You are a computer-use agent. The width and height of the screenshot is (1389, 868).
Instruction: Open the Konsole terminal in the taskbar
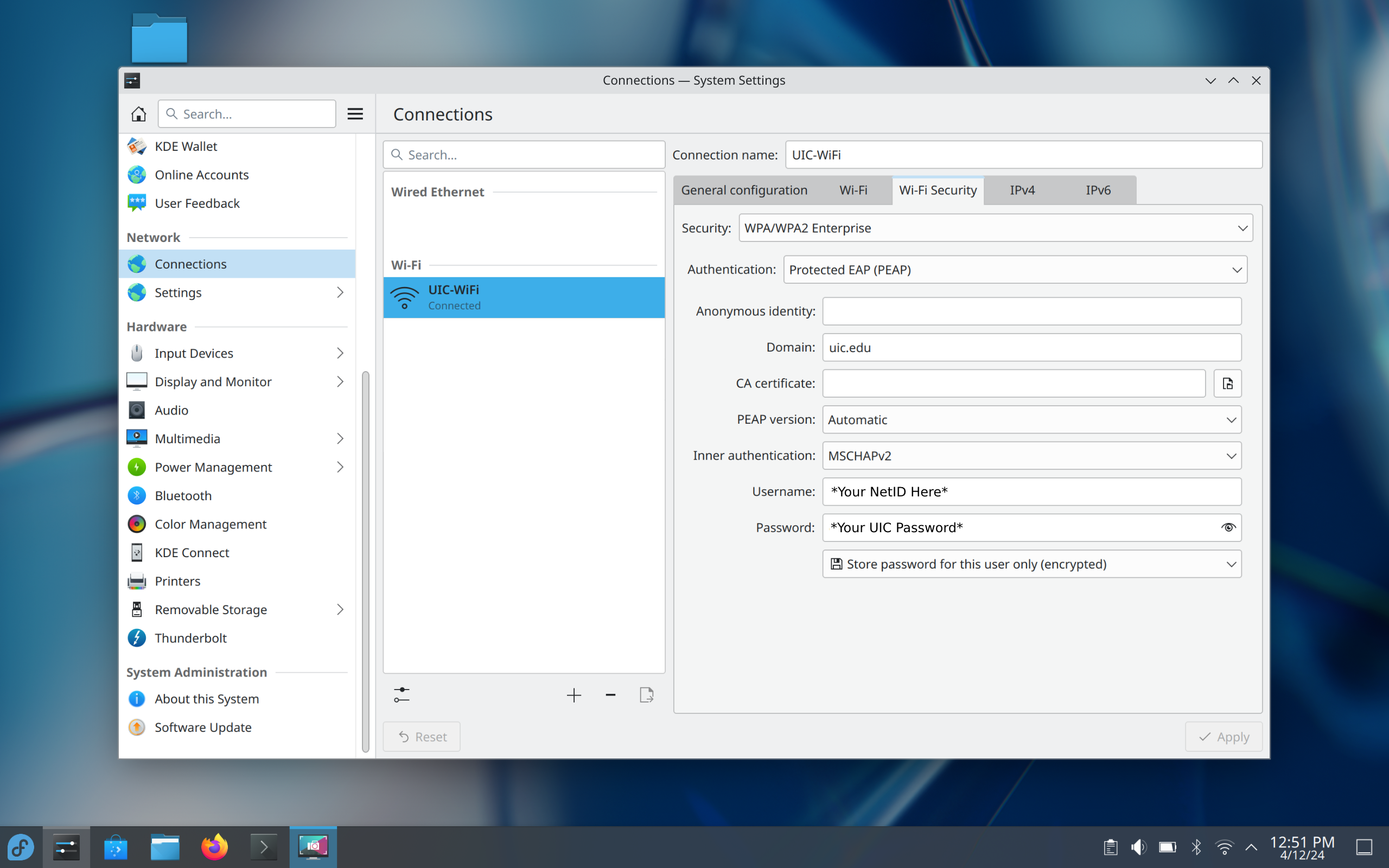264,847
